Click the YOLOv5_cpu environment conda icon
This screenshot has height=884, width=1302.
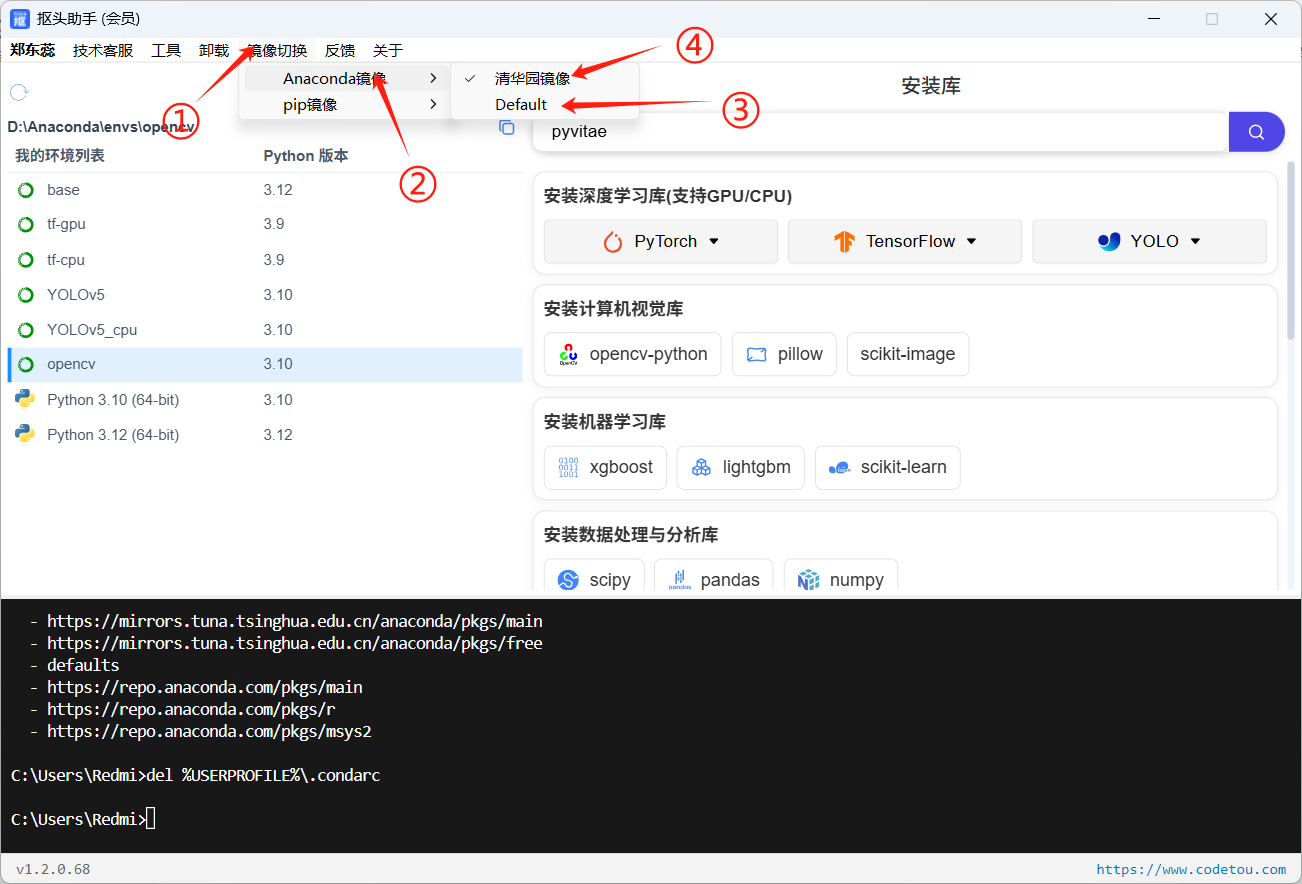pos(26,330)
